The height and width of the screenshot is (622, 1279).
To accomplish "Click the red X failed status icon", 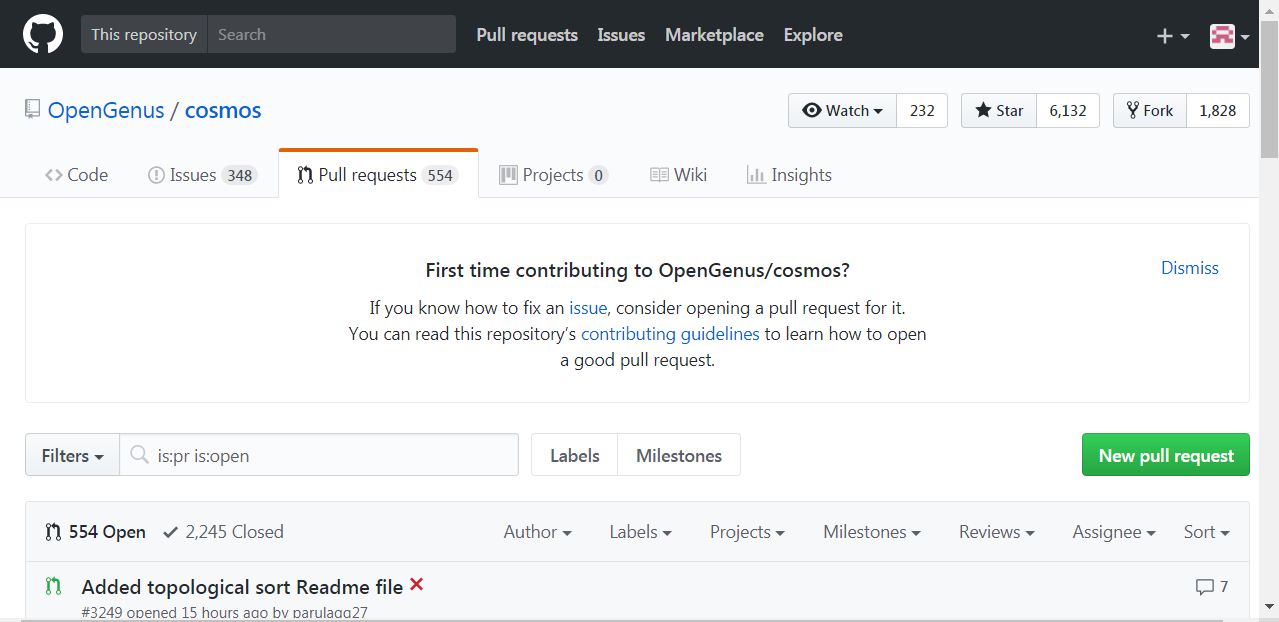I will click(x=416, y=585).
